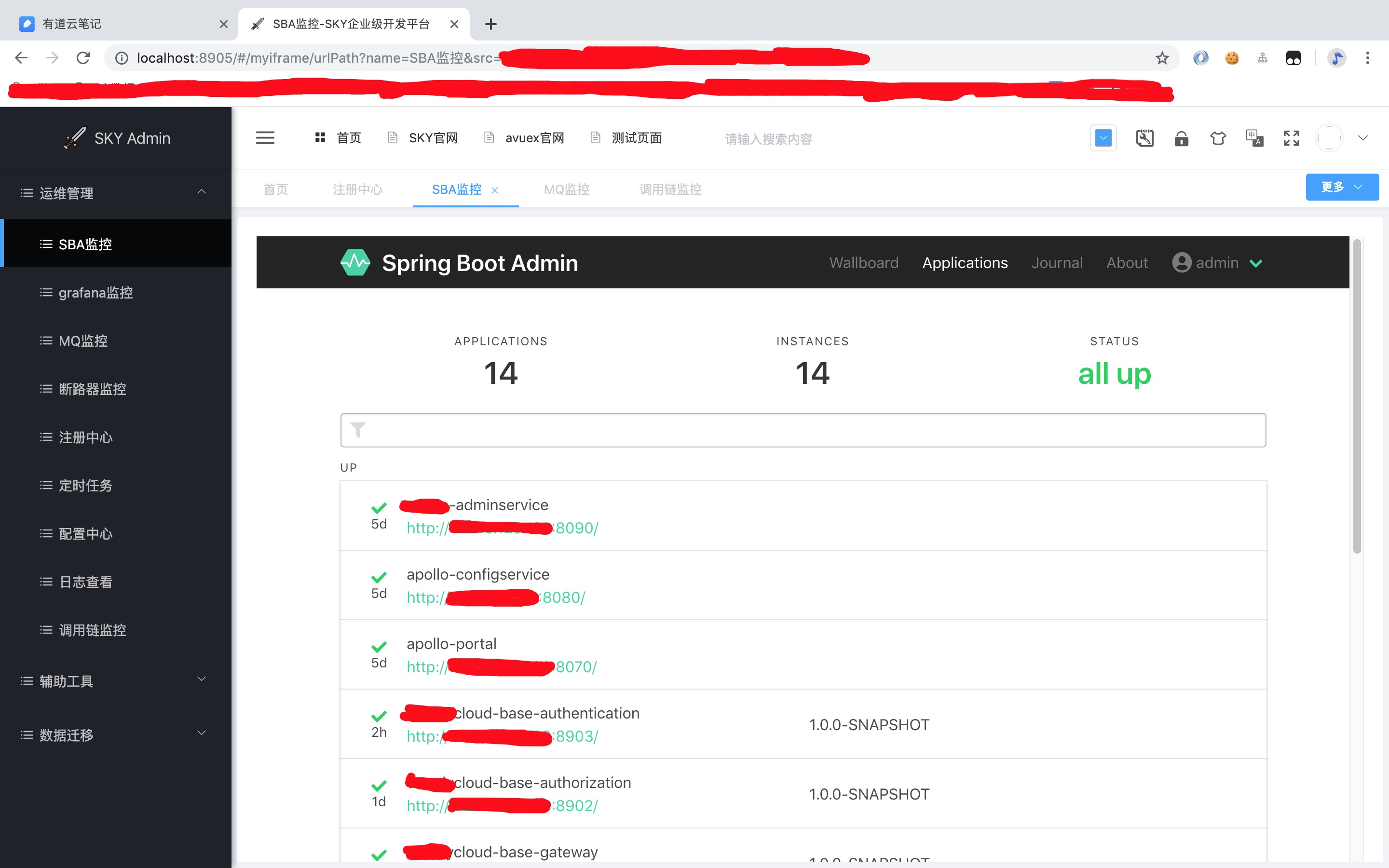Screen dimensions: 1389x868
Task: Close the SBA监控 page tab
Action: coord(495,190)
